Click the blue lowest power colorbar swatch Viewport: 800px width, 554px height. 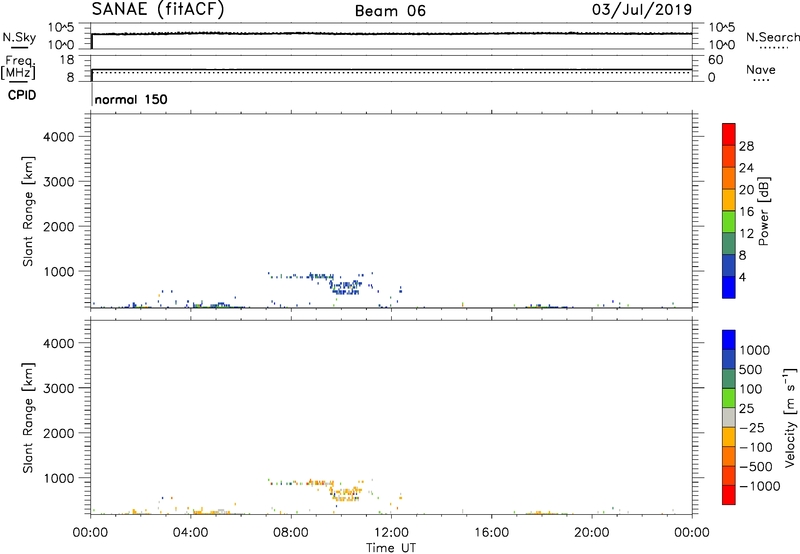pos(729,287)
